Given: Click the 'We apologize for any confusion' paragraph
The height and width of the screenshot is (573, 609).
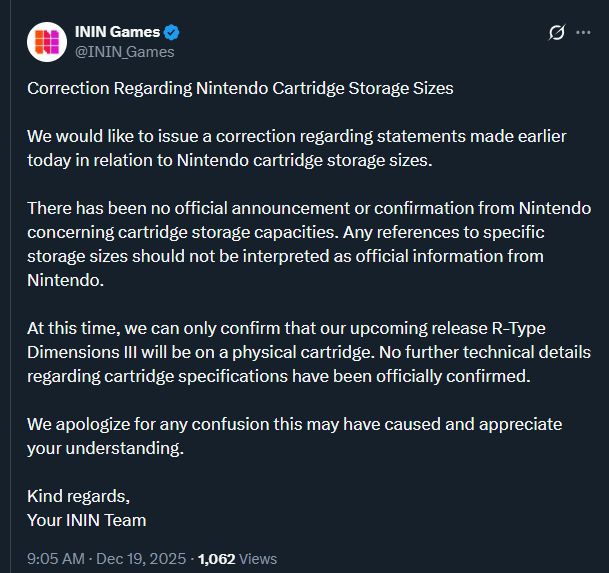Looking at the screenshot, I should (294, 424).
